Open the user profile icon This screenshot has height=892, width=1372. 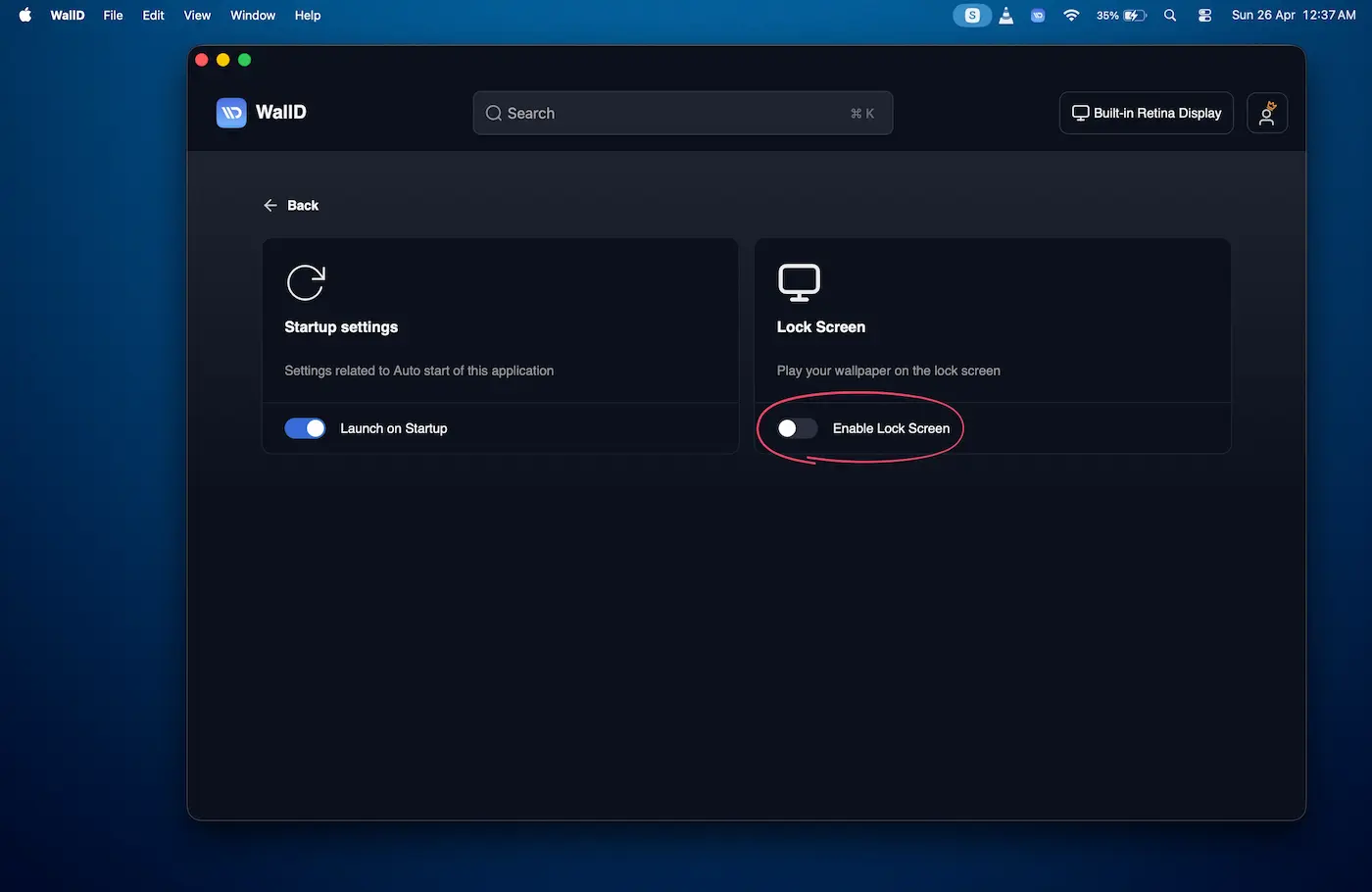[x=1266, y=113]
